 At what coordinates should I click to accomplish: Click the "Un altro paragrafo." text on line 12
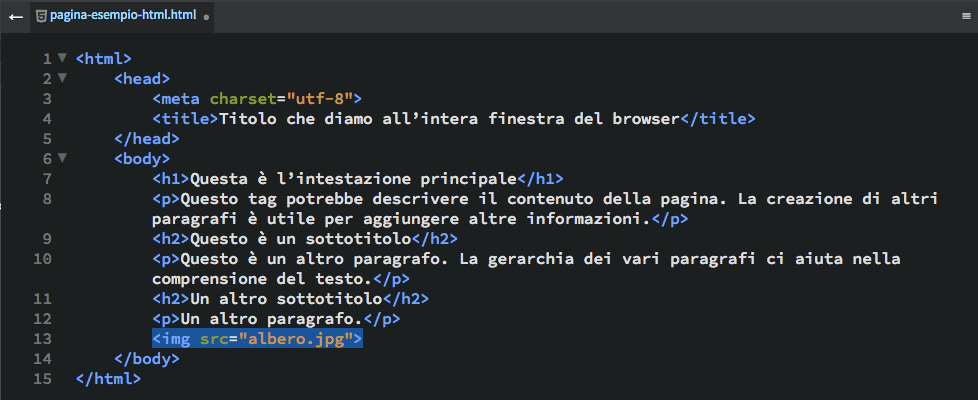tap(272, 319)
